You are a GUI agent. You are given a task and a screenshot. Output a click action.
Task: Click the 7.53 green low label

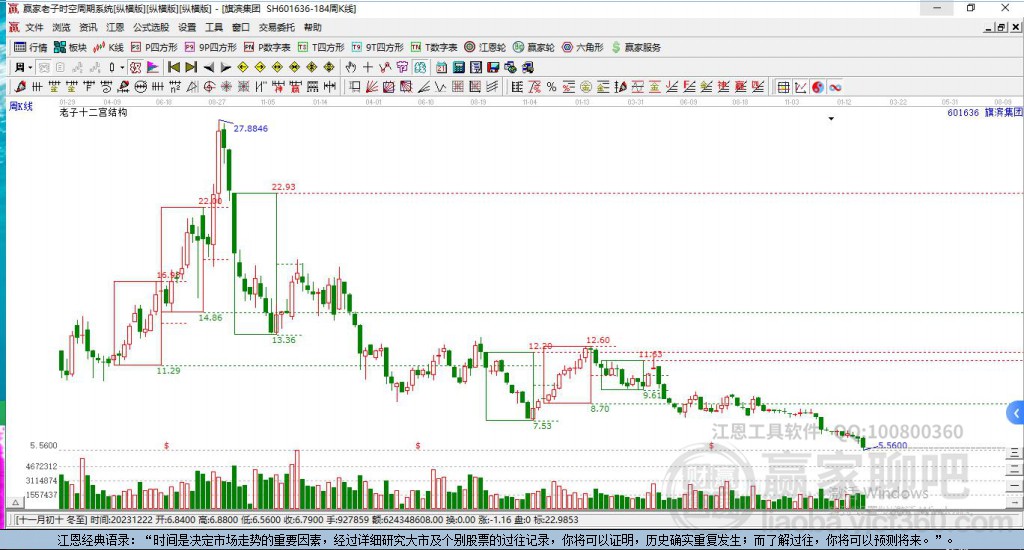(x=542, y=425)
